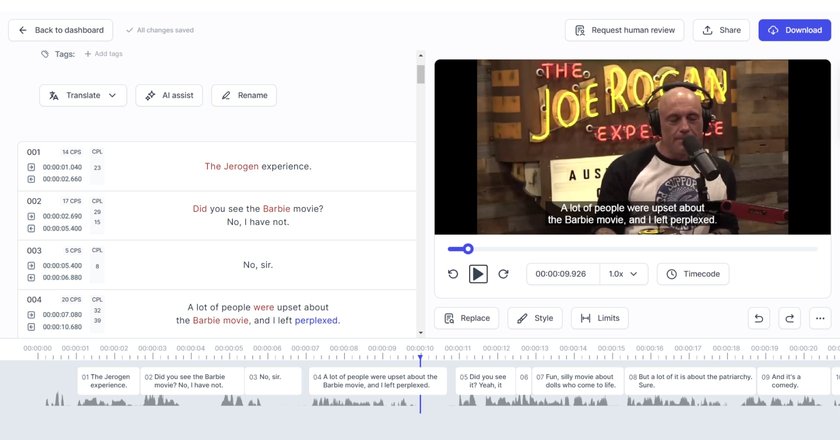Set start time icon for subtitle 004
Viewport: 840px width, 440px height.
pos(31,315)
